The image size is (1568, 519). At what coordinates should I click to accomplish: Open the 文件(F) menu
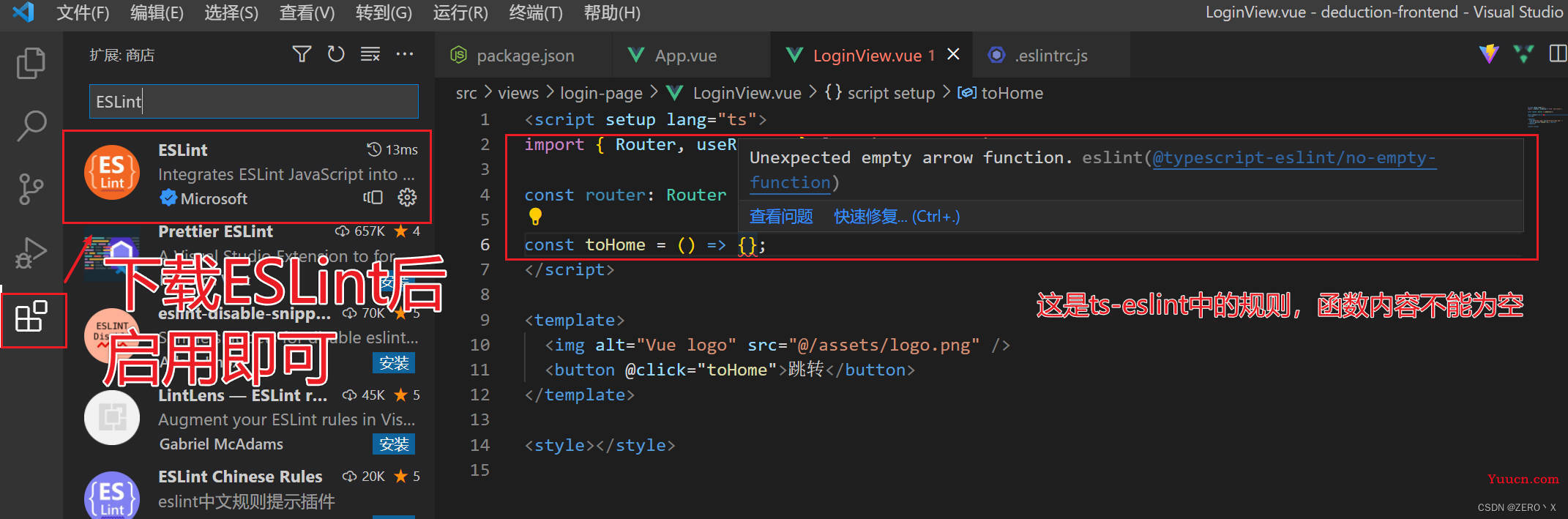click(x=83, y=12)
